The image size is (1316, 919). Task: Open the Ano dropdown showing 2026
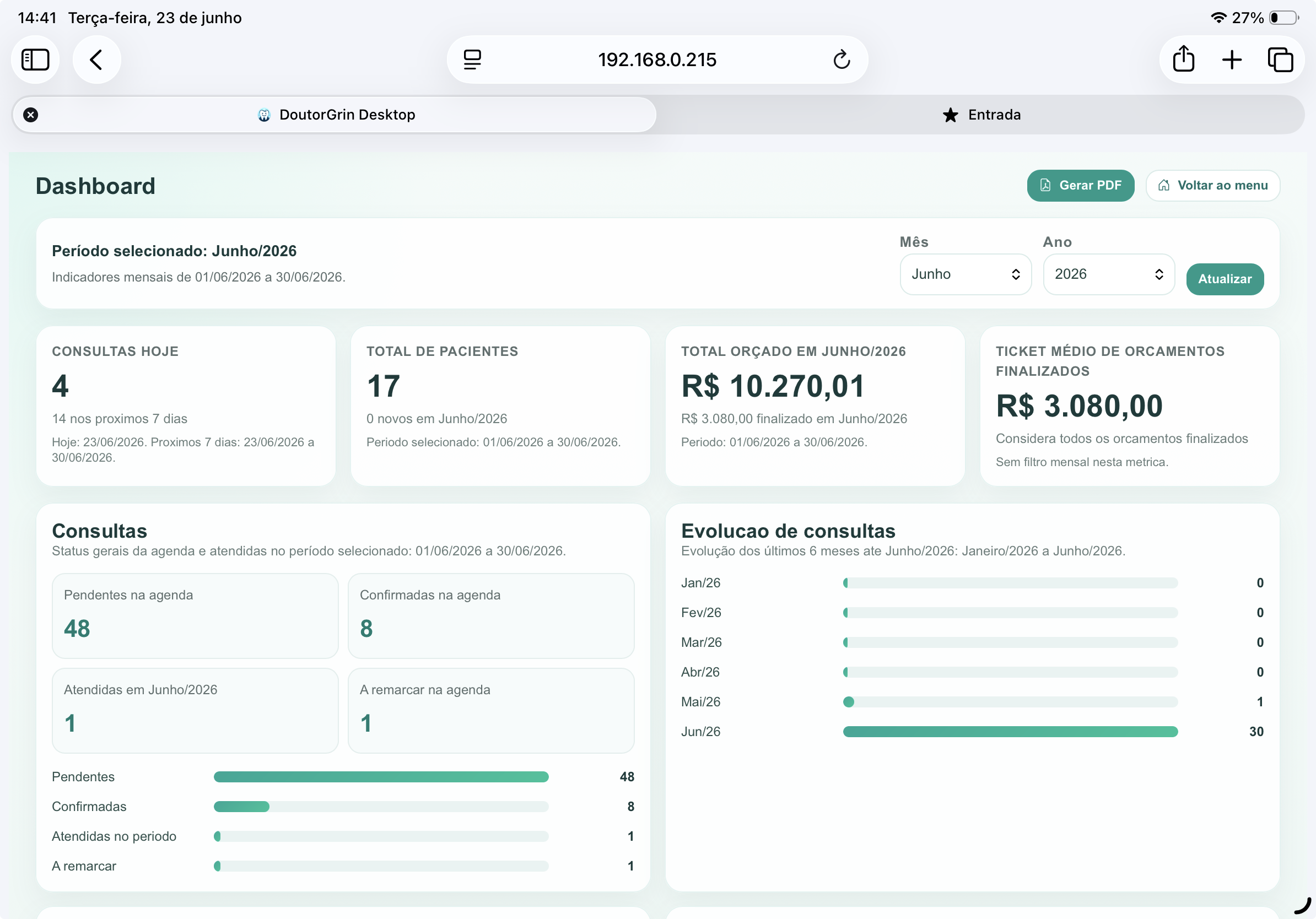[1108, 274]
